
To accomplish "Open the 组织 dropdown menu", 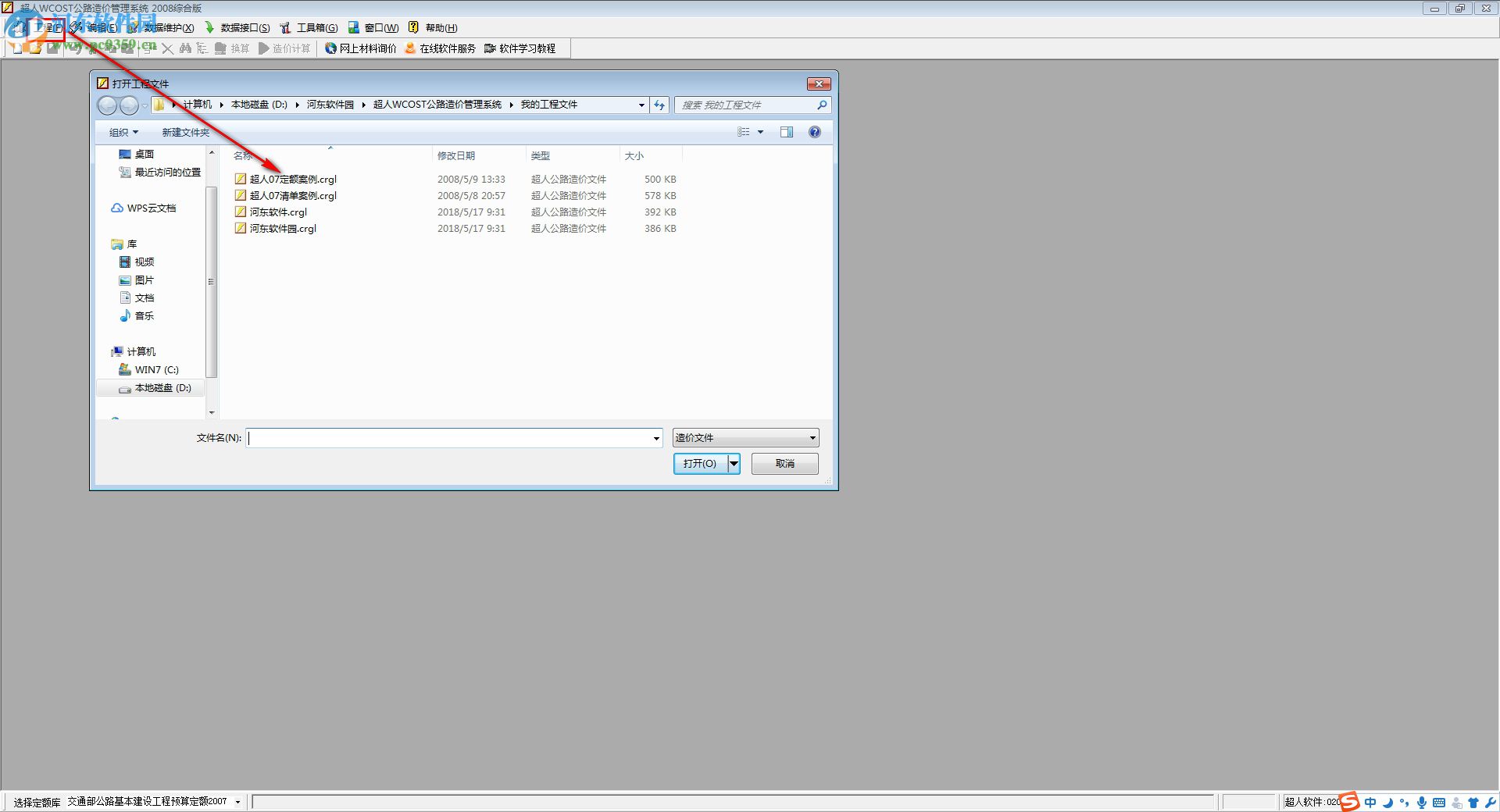I will tap(123, 133).
